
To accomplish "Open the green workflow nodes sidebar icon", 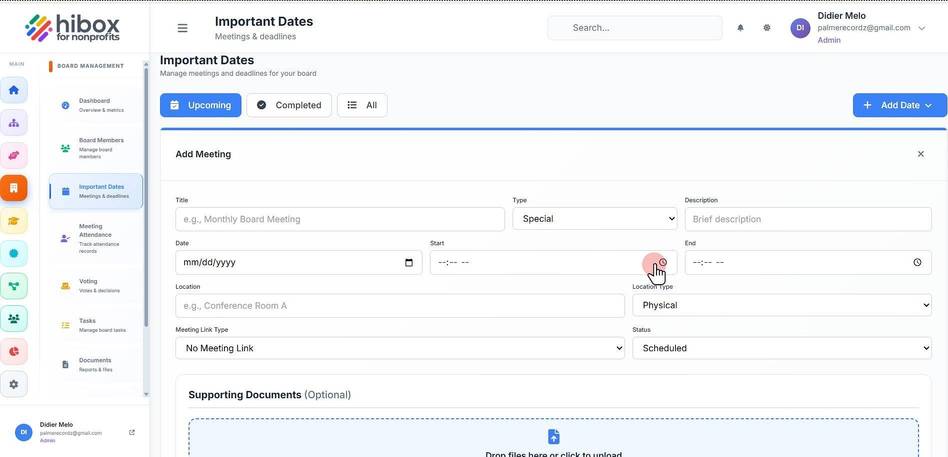I will (14, 286).
